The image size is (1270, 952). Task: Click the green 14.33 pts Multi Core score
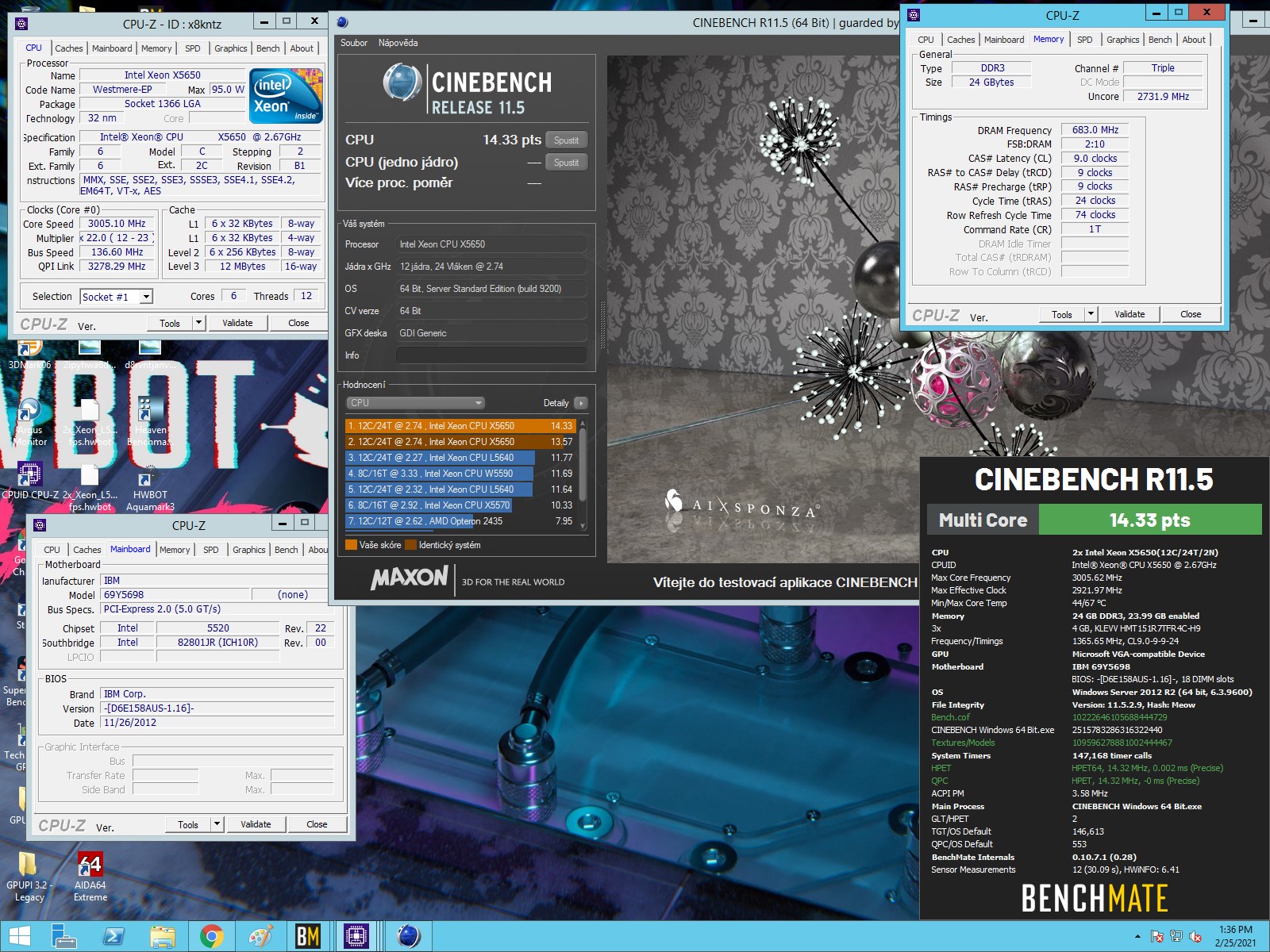click(1150, 520)
